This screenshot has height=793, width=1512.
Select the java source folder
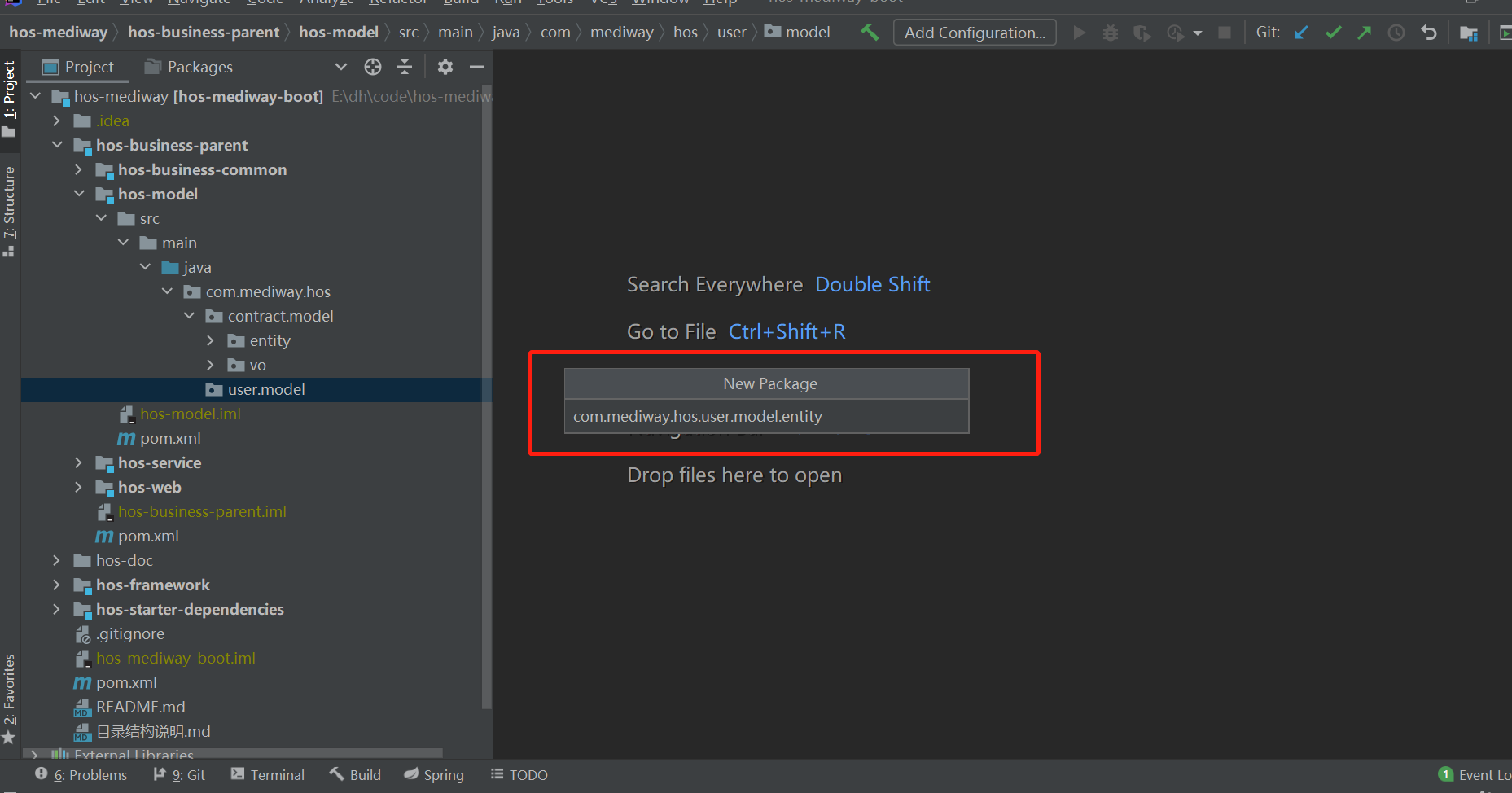tap(197, 267)
